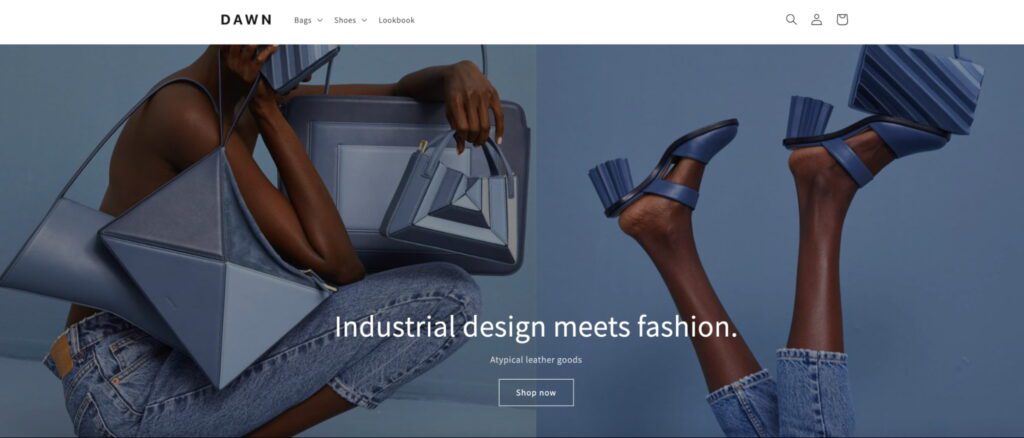Screen dimensions: 1024x438
Task: Click the account login person icon
Action: 816,20
